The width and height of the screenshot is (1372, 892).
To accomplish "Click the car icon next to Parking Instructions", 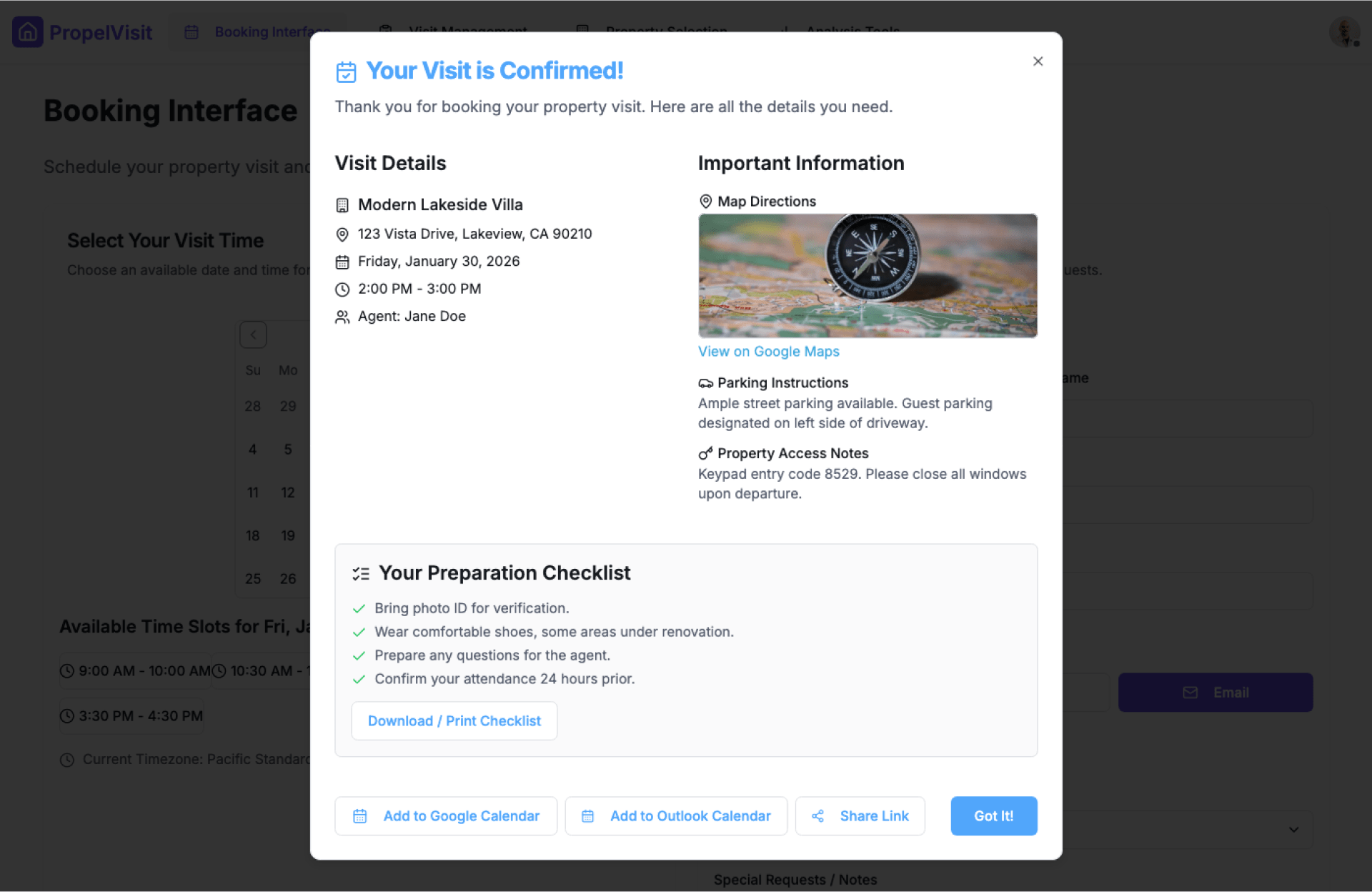I will point(705,383).
